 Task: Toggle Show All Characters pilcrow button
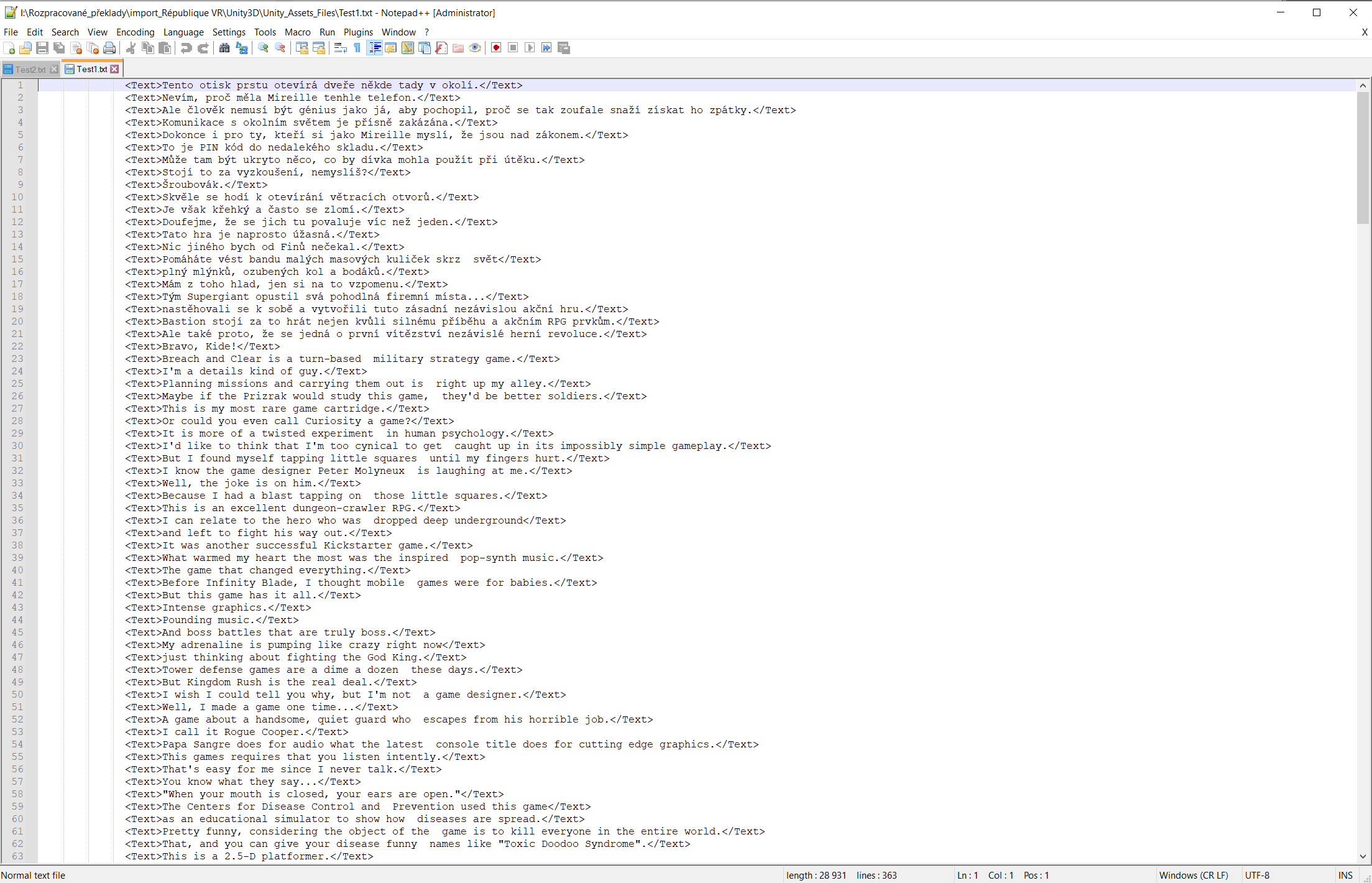click(x=357, y=48)
